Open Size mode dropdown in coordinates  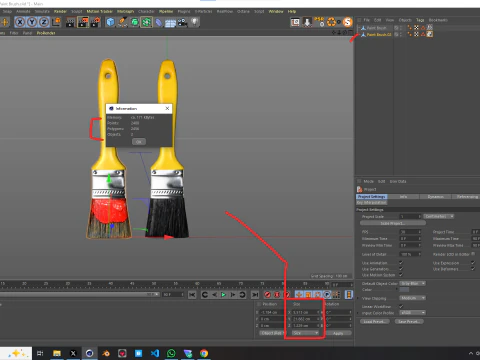pos(305,333)
